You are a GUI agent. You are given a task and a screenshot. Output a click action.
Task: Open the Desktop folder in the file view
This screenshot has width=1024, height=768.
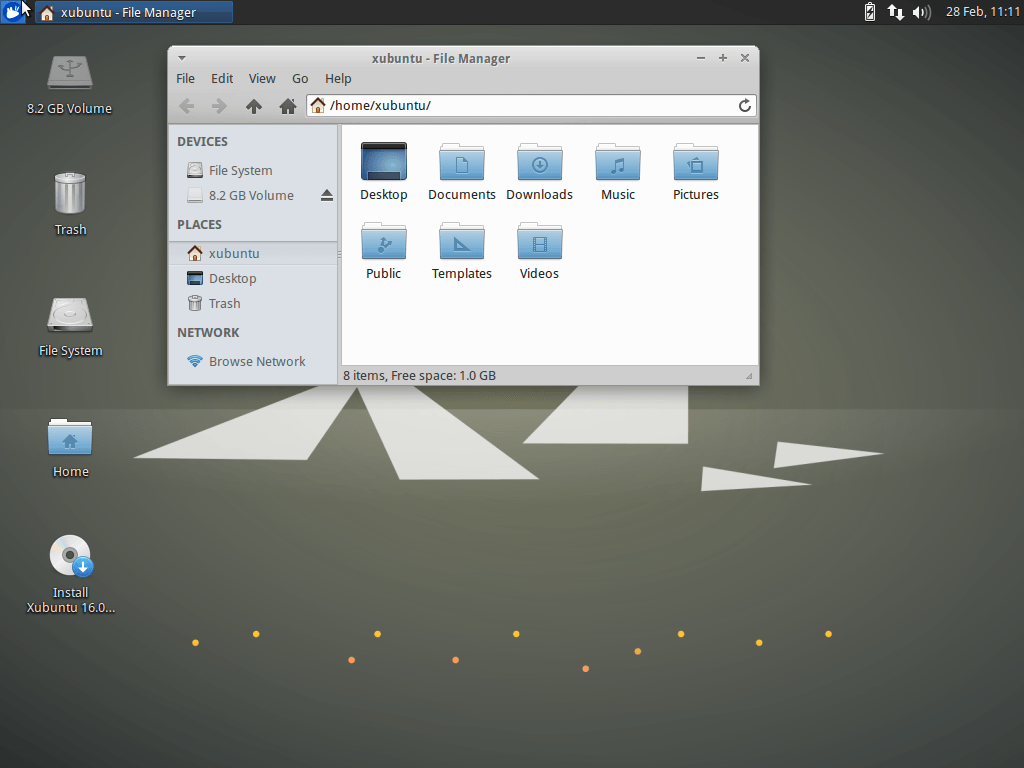click(384, 172)
